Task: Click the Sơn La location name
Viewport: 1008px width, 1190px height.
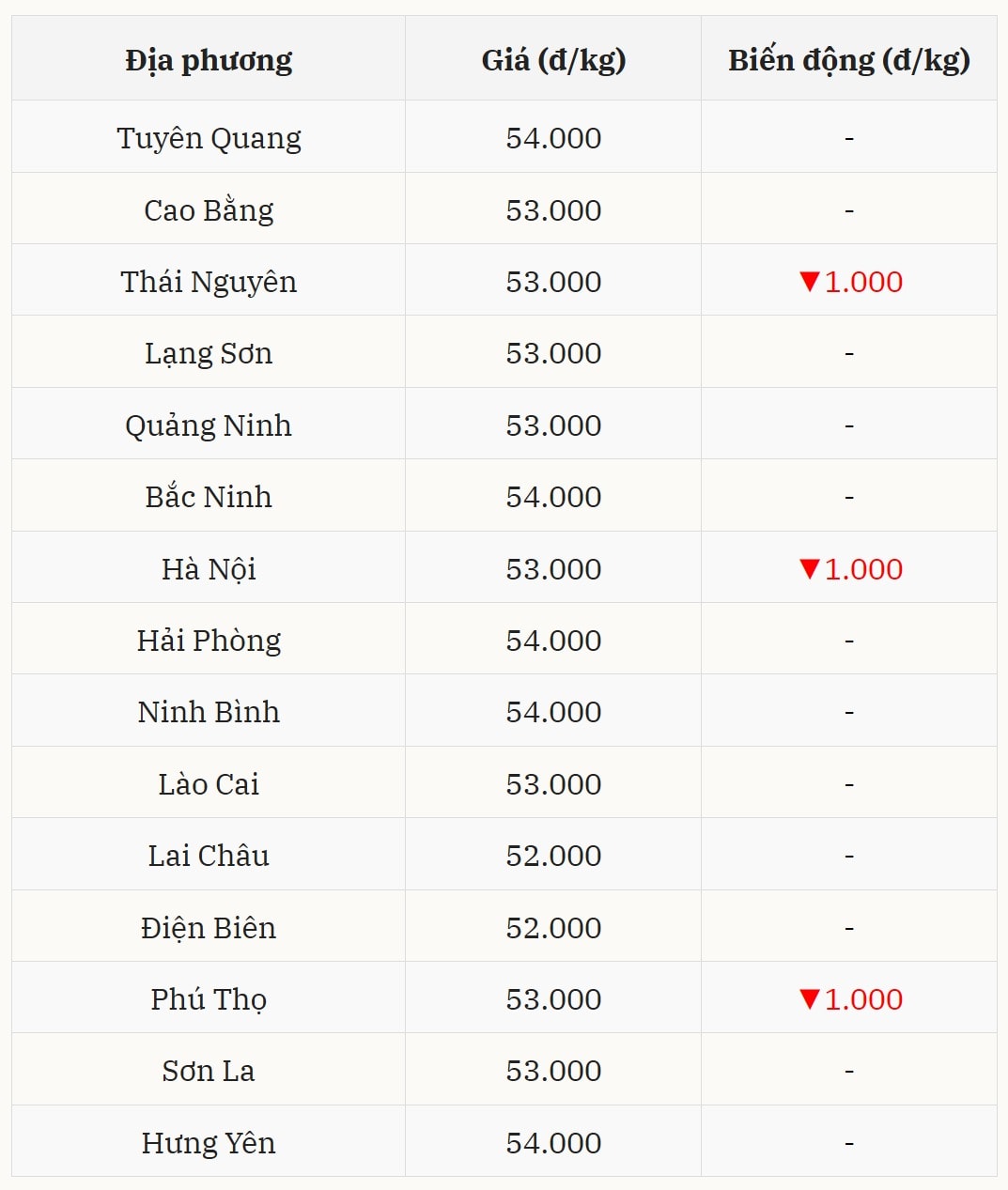Action: tap(209, 1071)
